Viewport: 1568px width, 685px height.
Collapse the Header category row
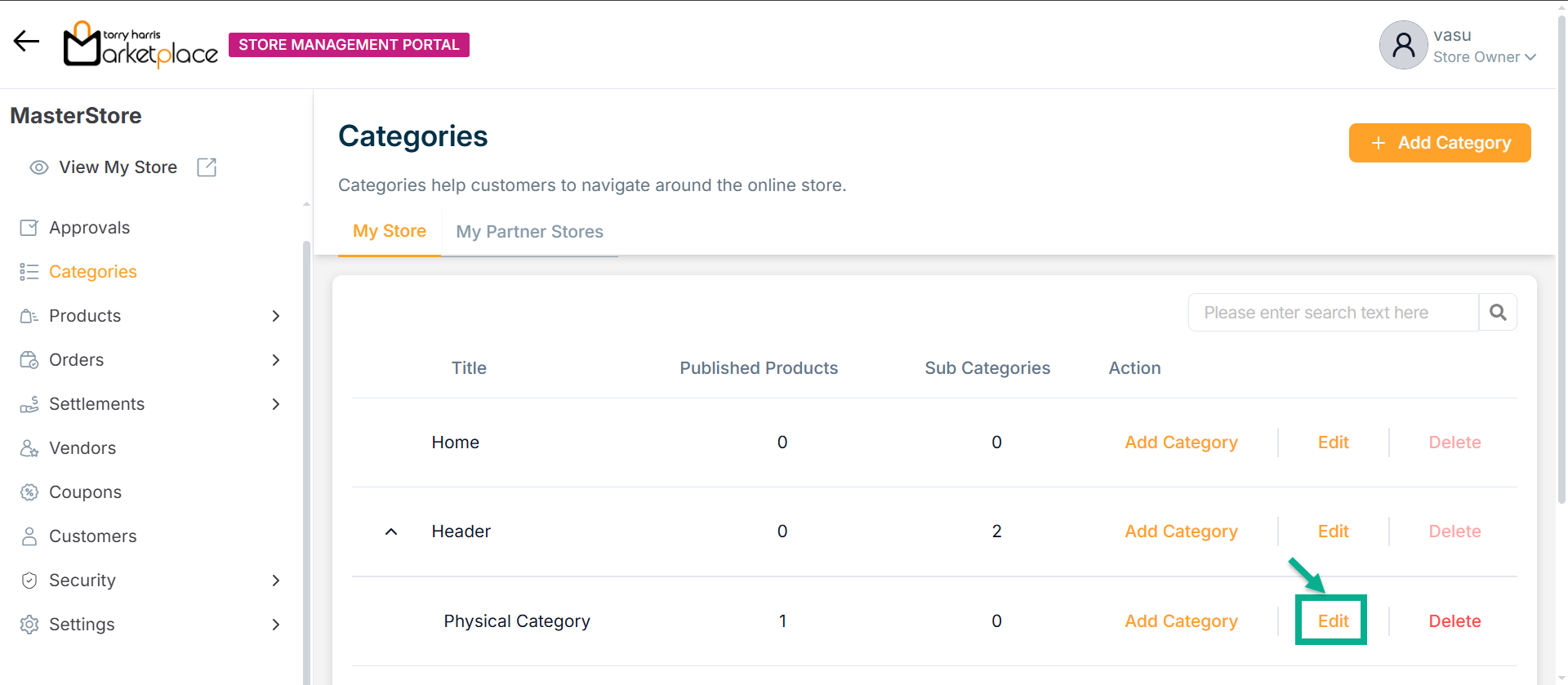(391, 532)
